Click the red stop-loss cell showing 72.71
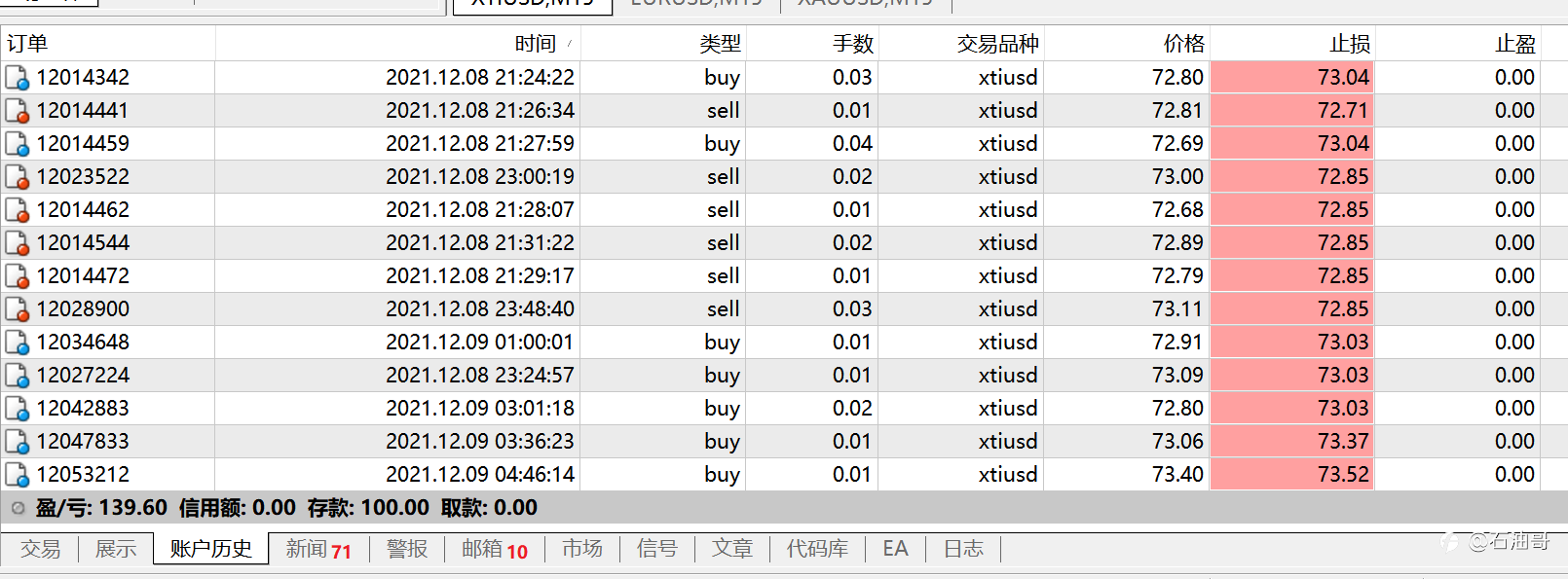 coord(1292,111)
